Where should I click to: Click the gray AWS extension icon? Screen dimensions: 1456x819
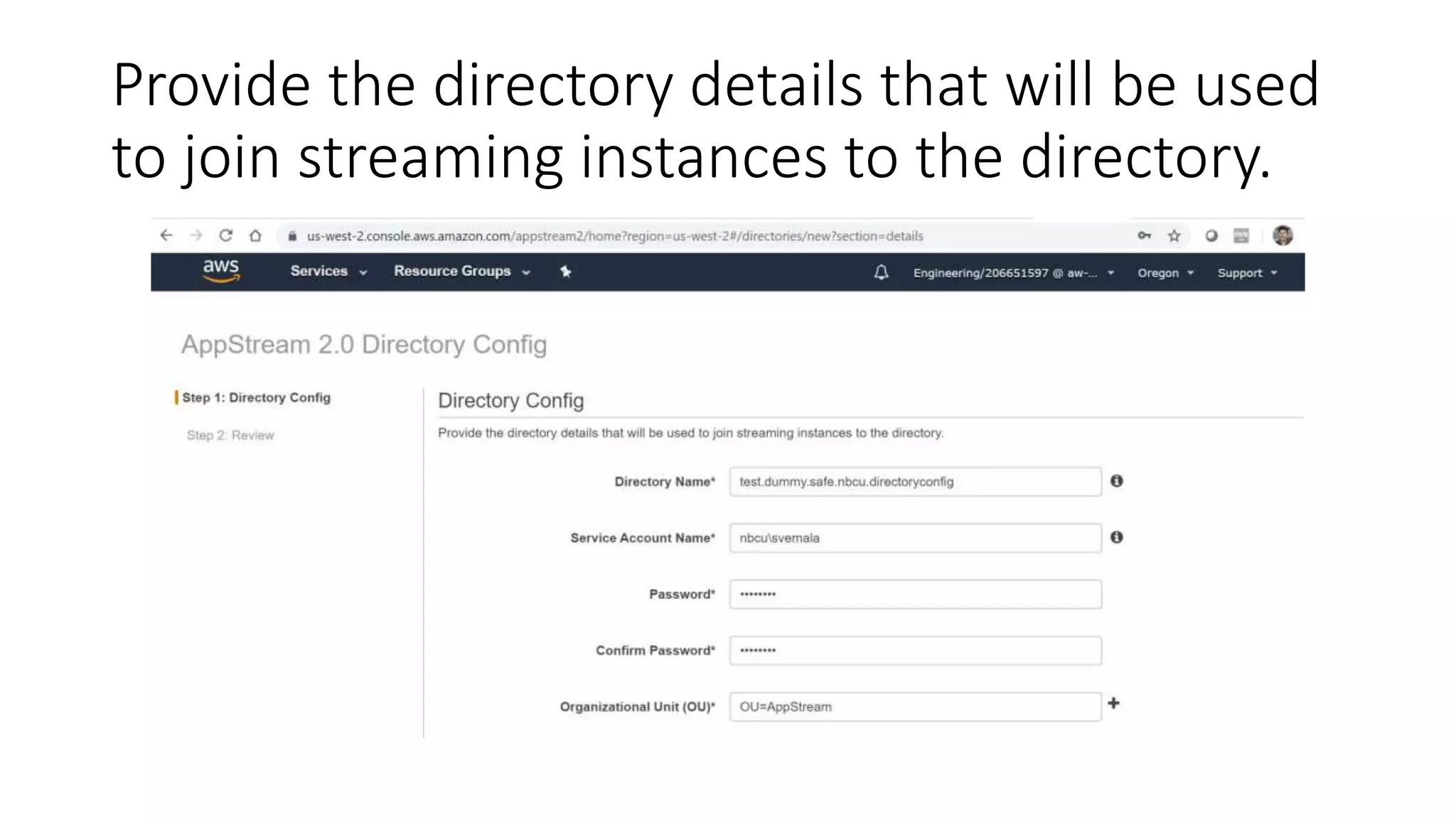point(1241,235)
